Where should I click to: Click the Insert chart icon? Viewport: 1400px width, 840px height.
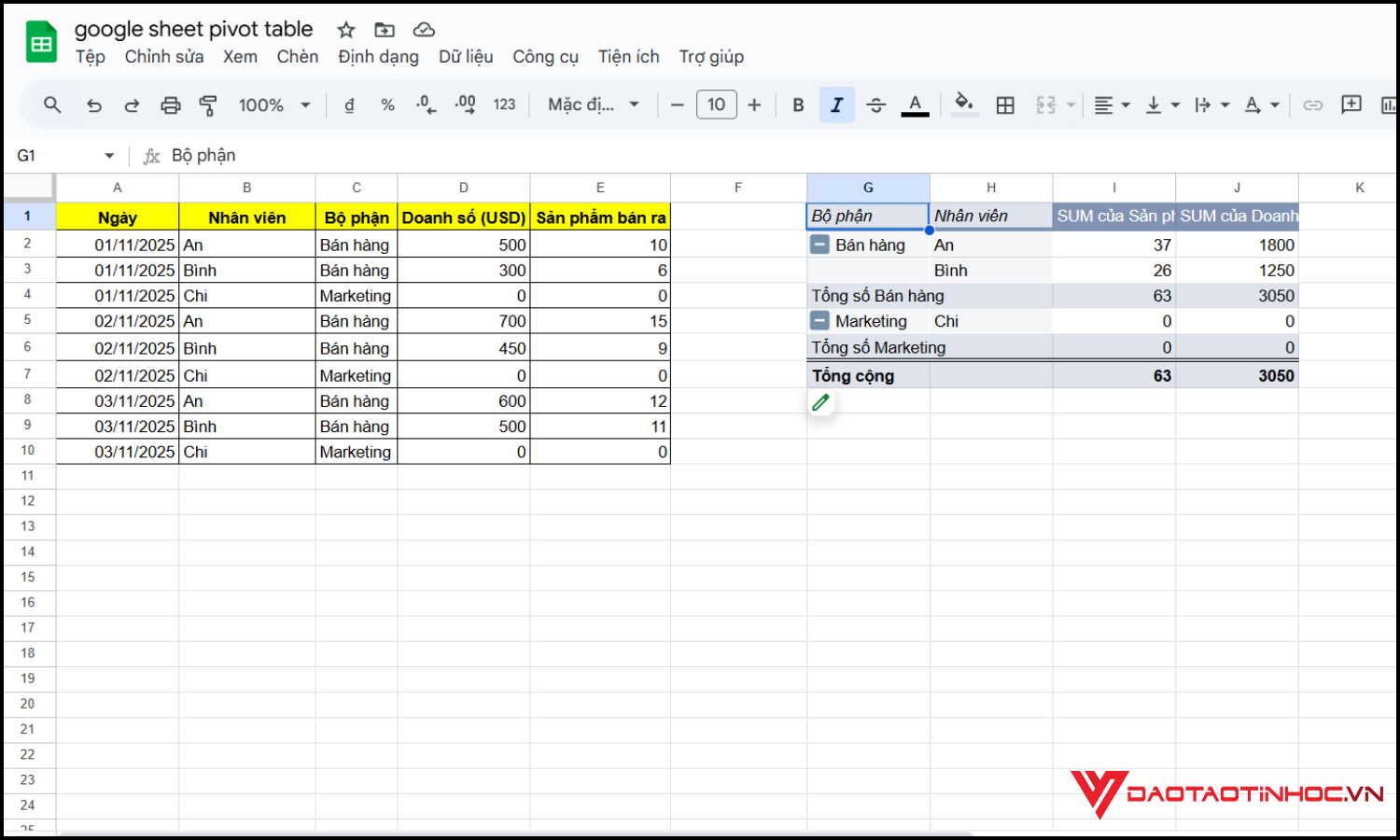1390,105
